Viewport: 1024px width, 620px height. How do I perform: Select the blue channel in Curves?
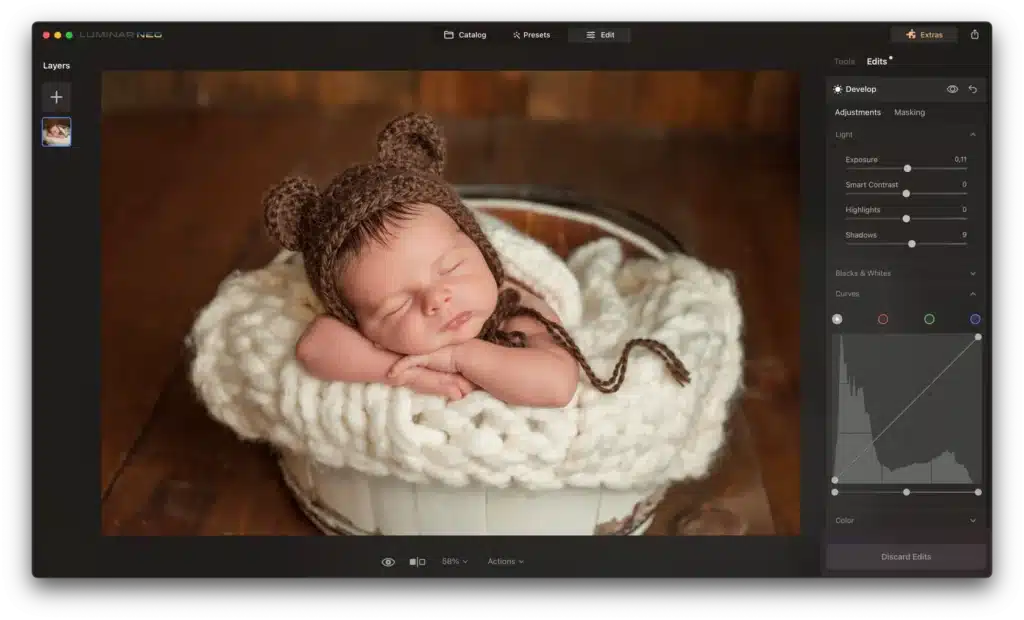pyautogui.click(x=974, y=318)
